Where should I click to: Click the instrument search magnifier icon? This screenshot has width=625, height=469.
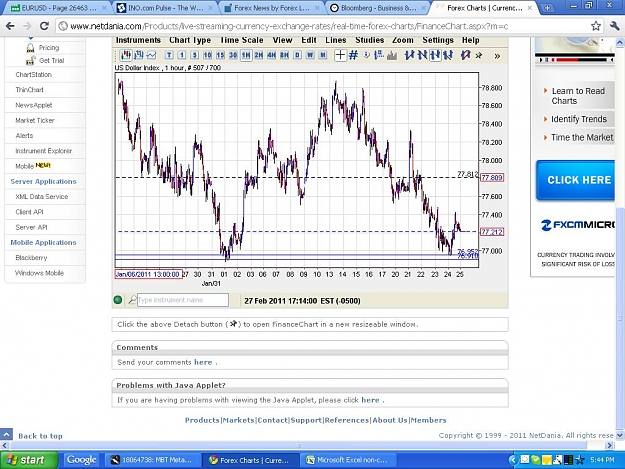(x=132, y=300)
